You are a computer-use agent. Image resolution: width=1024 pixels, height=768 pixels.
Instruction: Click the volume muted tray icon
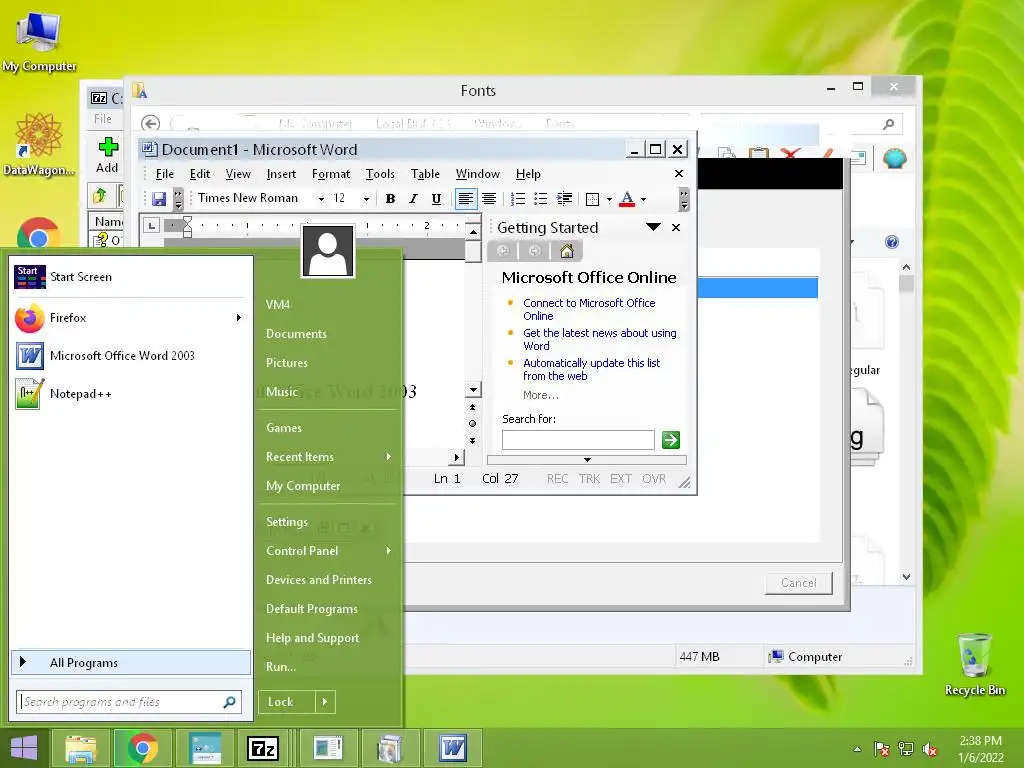pyautogui.click(x=930, y=749)
